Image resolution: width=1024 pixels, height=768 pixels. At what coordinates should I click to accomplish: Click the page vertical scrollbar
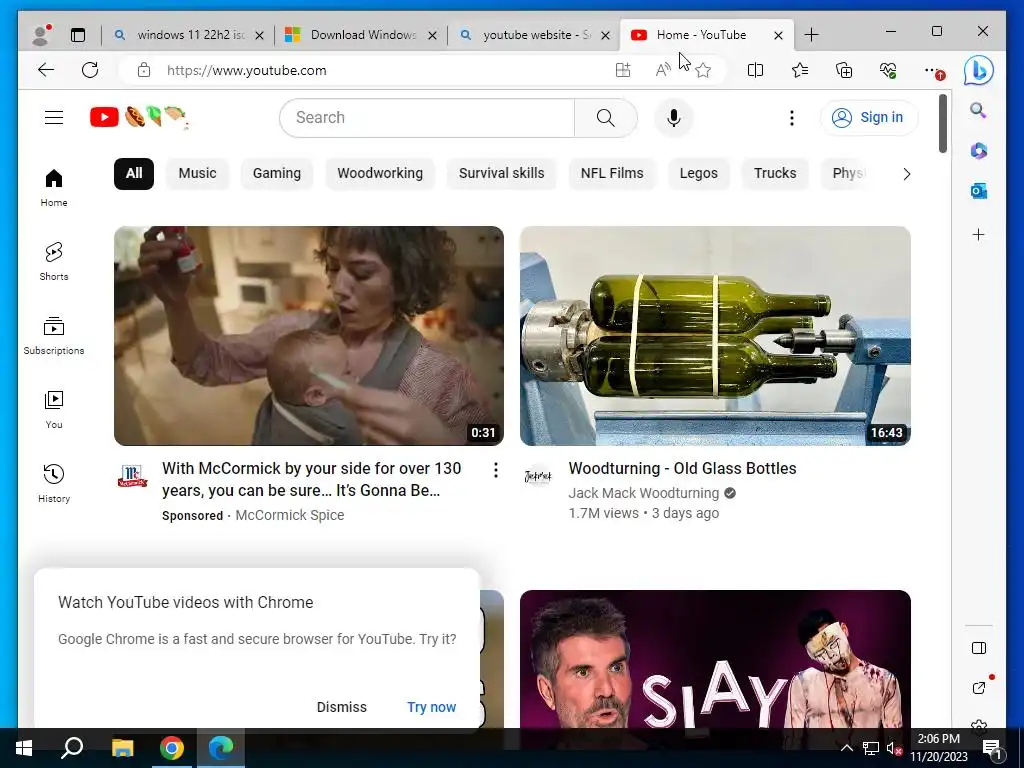pos(942,124)
